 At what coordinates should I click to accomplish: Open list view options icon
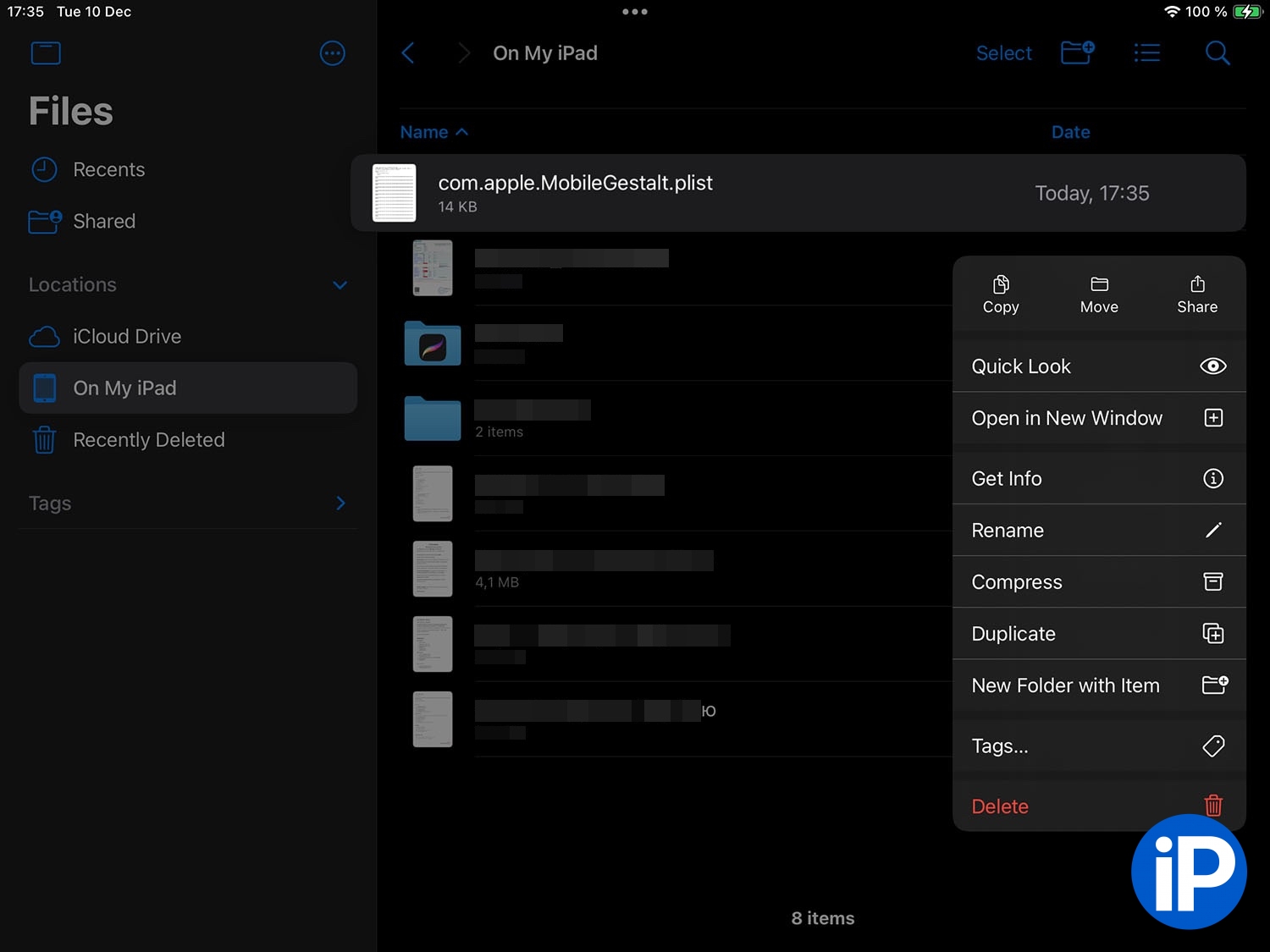pyautogui.click(x=1147, y=53)
